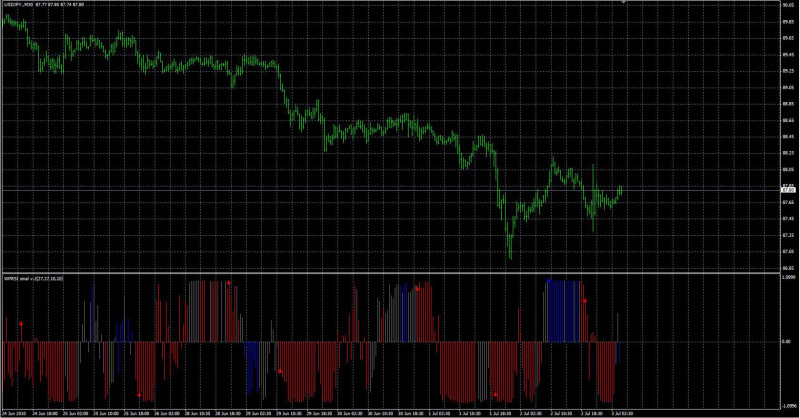The width and height of the screenshot is (800, 418).
Task: Click the red signal dot near the first blue-topped peak
Action: coord(416,288)
